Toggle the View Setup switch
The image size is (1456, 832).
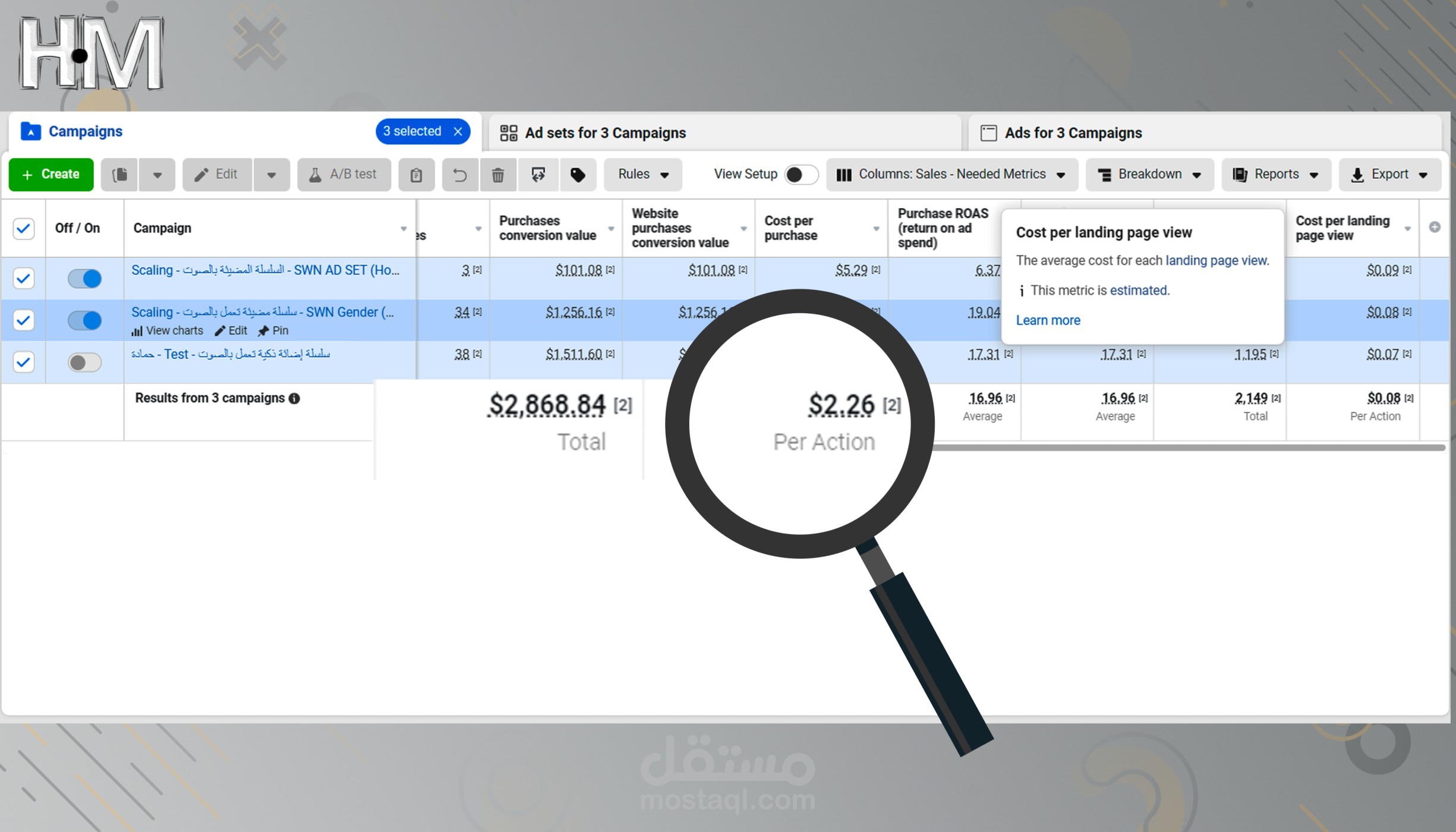coord(800,175)
